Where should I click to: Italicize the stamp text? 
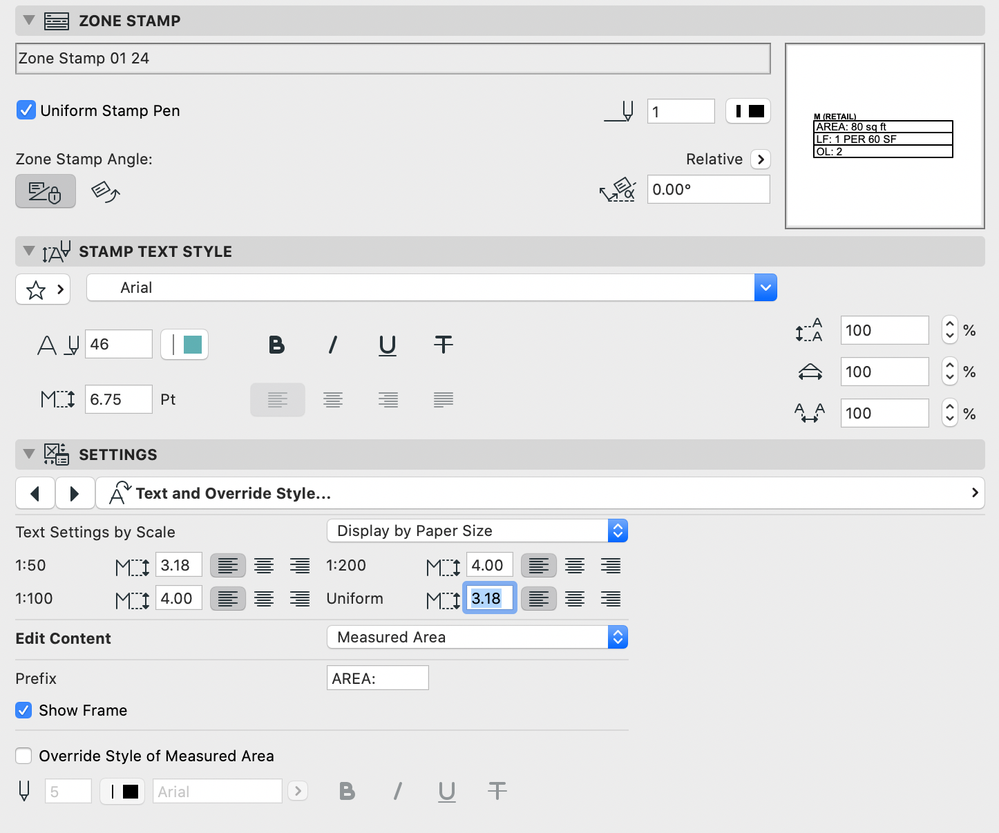[332, 344]
